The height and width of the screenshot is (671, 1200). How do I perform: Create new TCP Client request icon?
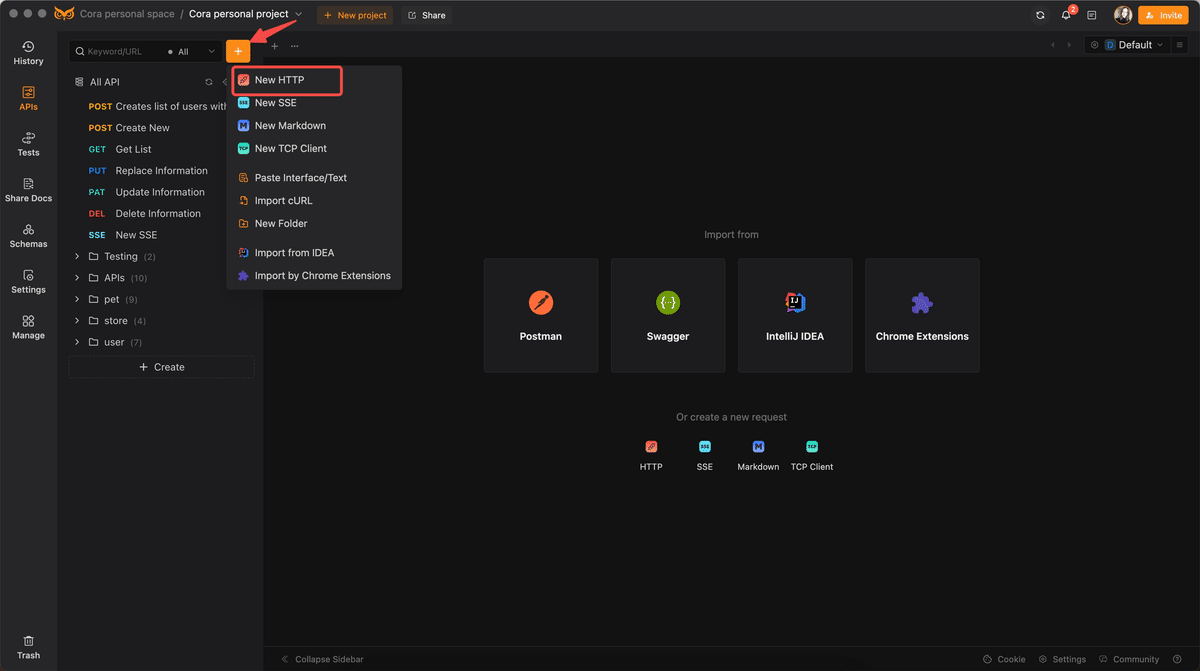[812, 447]
